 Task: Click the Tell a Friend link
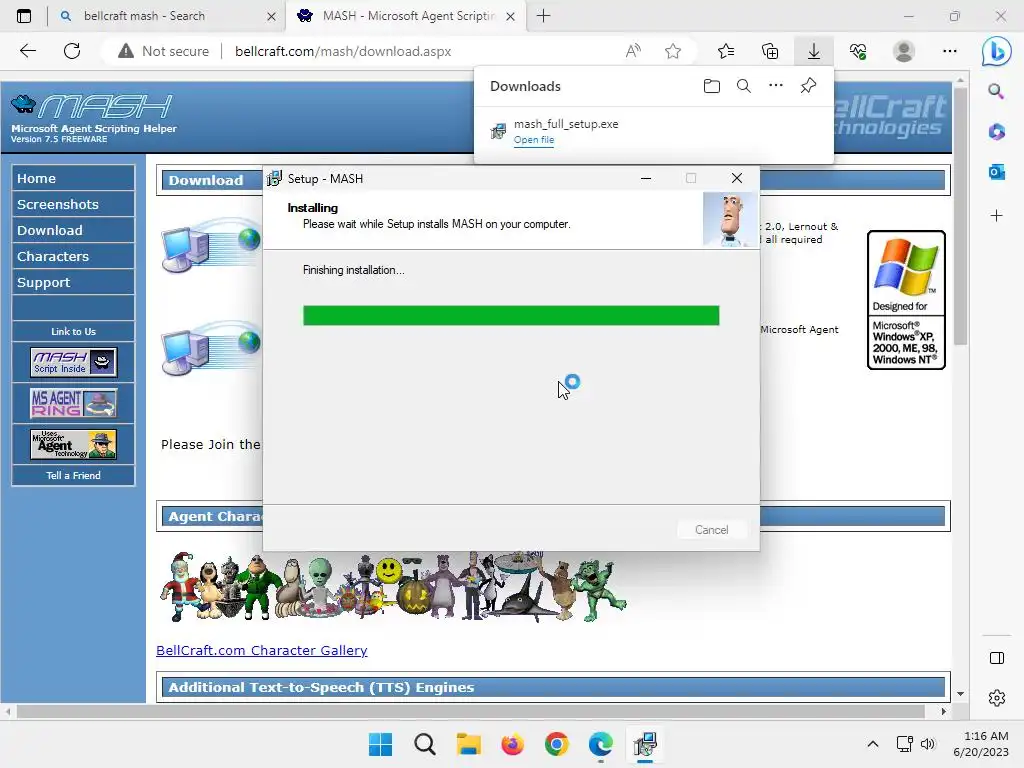click(x=73, y=475)
